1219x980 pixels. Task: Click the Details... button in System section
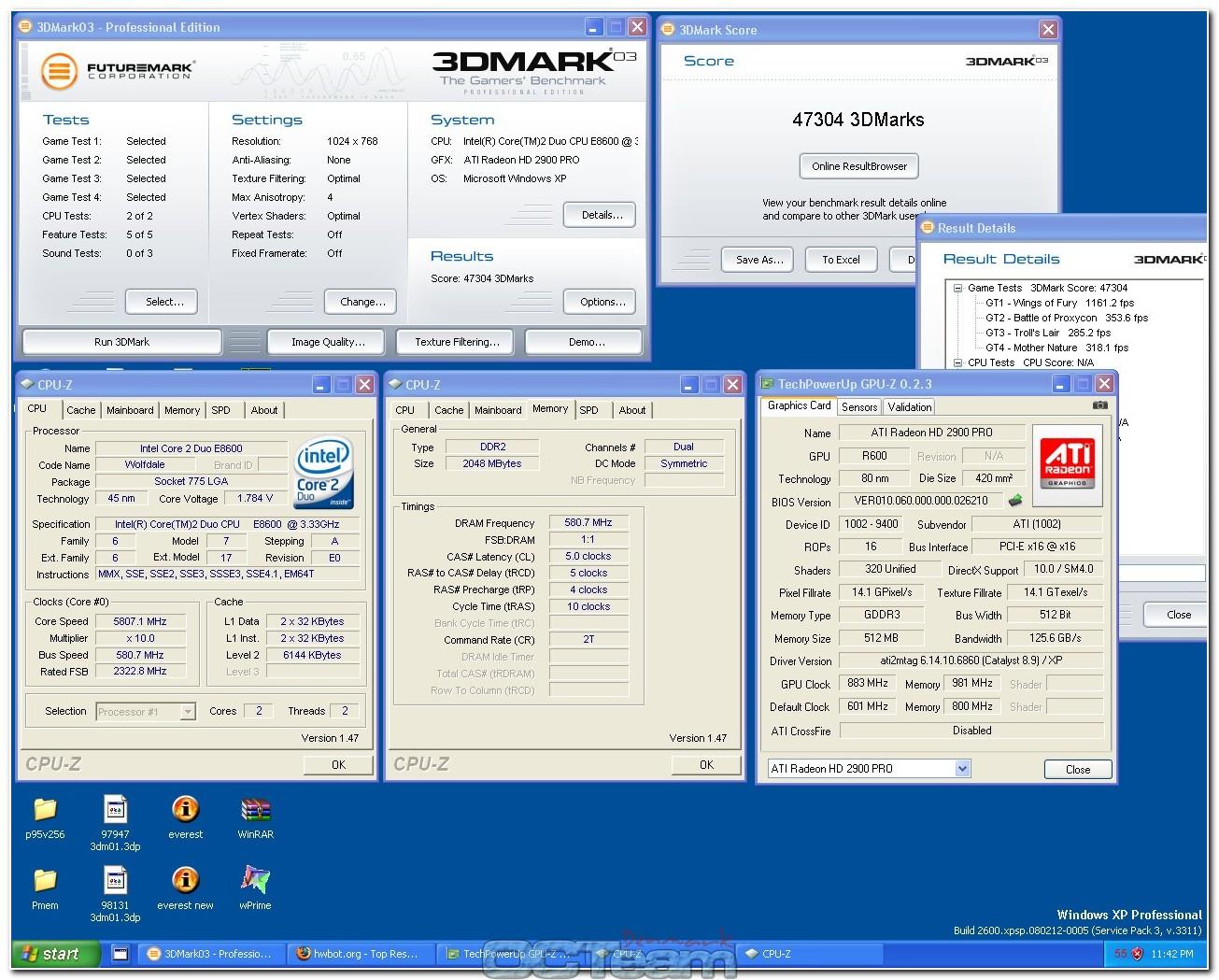[602, 215]
